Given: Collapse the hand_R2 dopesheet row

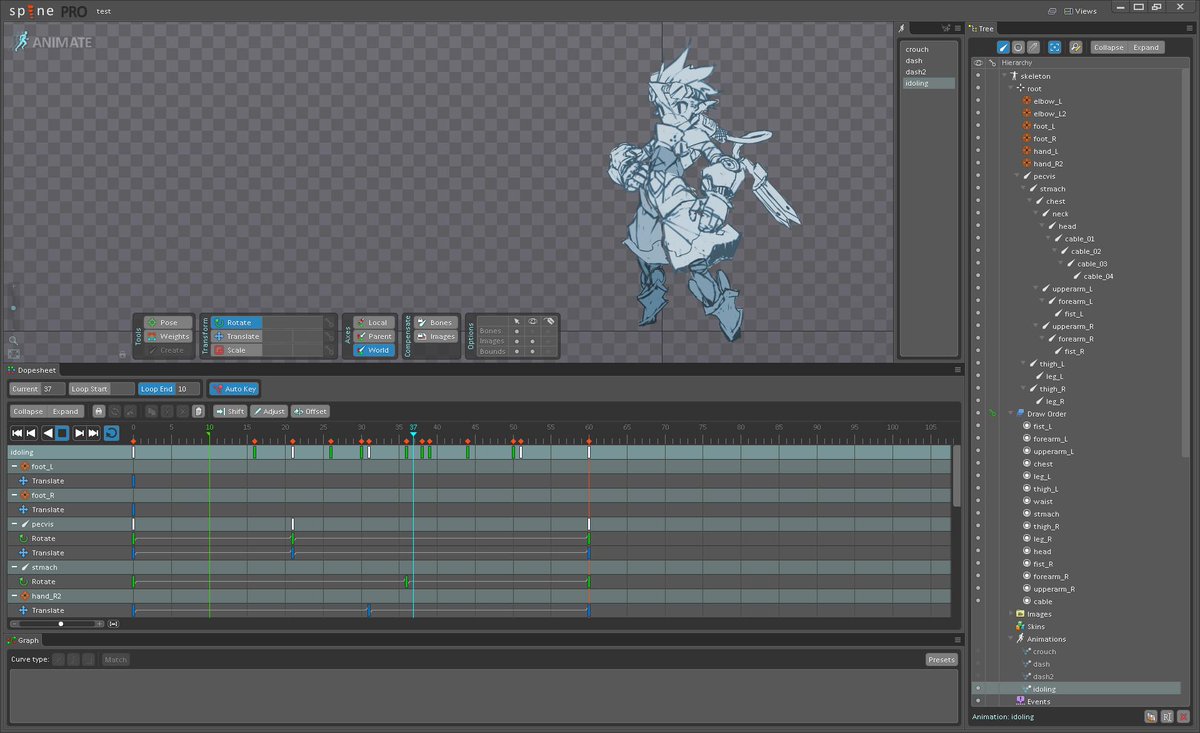Looking at the screenshot, I should click(14, 596).
